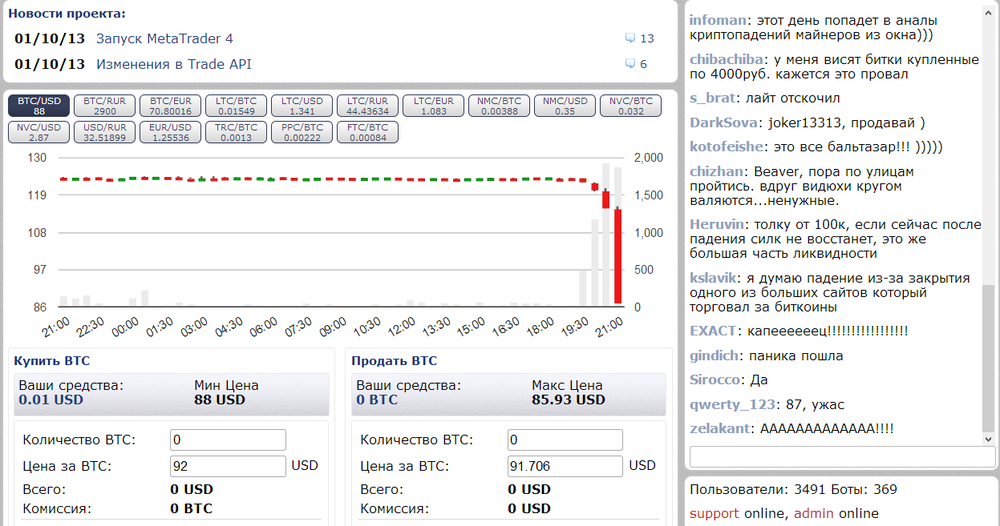This screenshot has width=1000, height=526.
Task: Click the 'Новости проекта:' heading
Action: pos(67,13)
